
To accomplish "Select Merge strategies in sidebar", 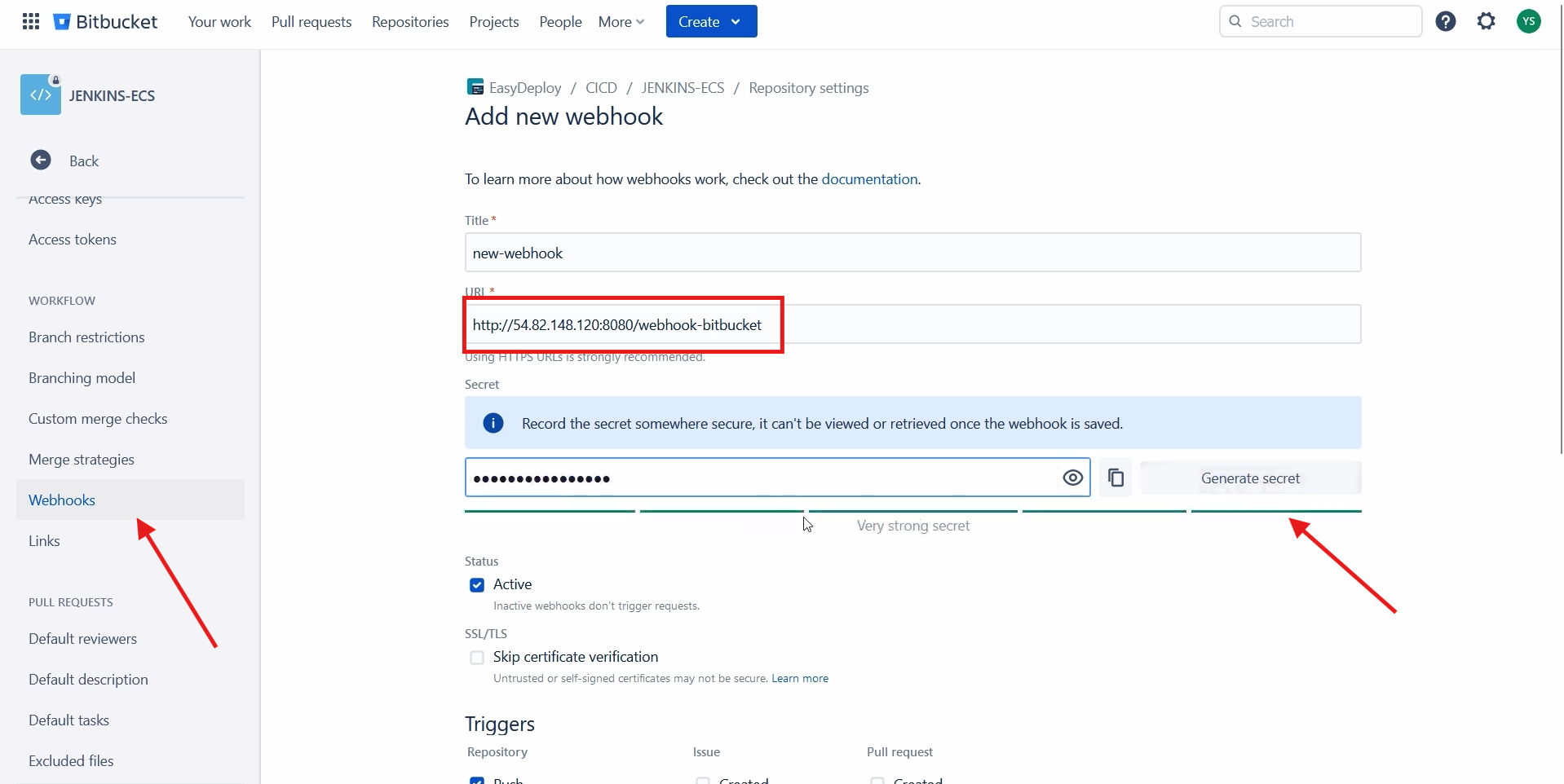I will tap(130, 460).
